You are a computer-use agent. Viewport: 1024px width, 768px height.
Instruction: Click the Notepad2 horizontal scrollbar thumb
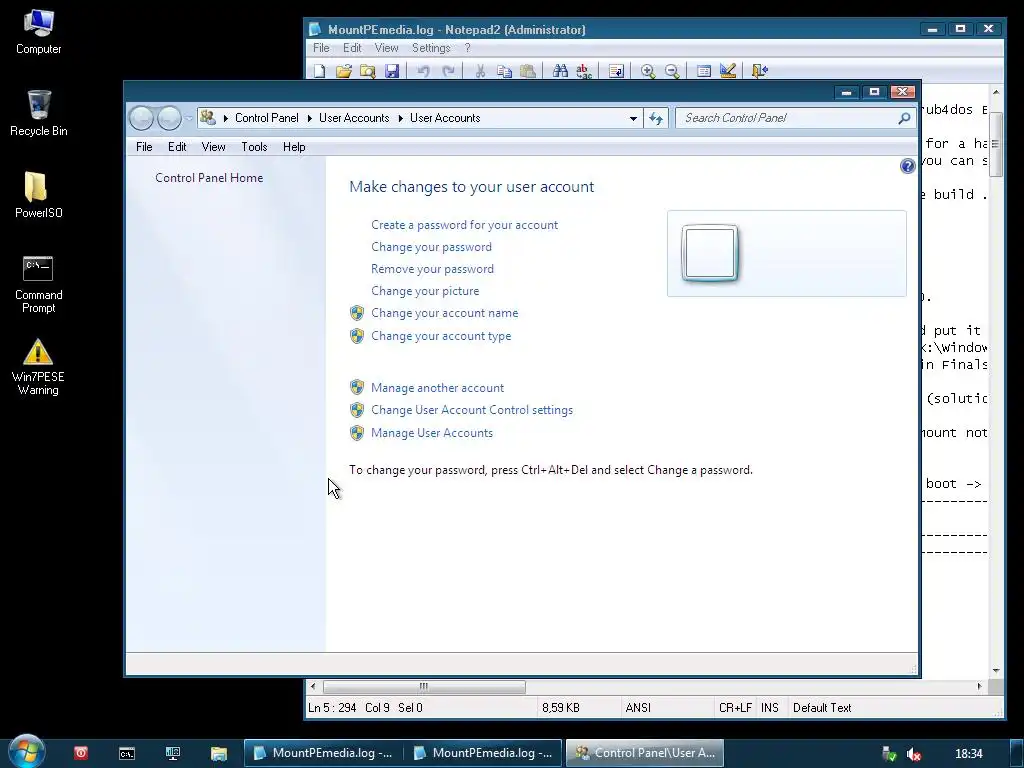(424, 686)
